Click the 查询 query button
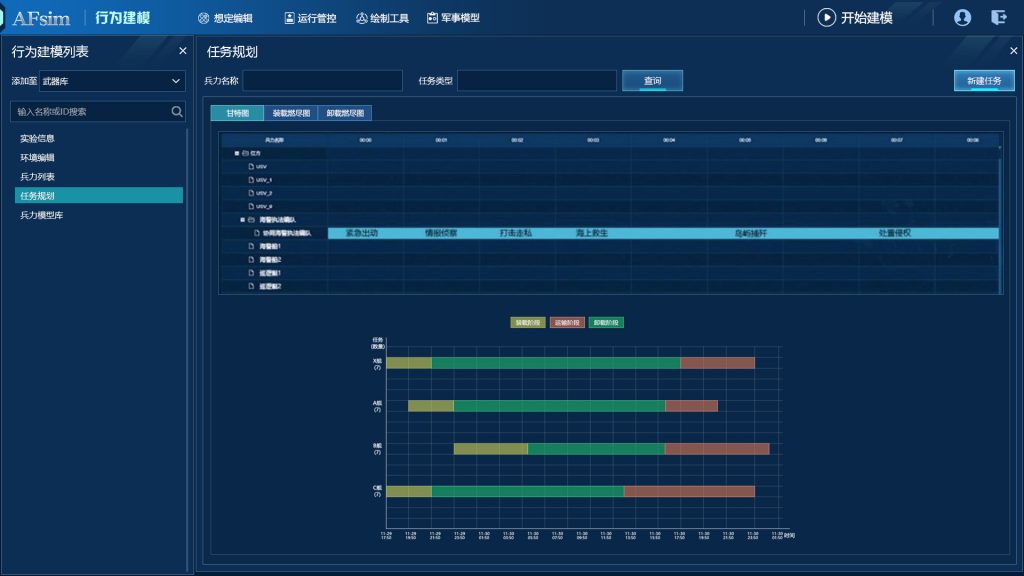The height and width of the screenshot is (576, 1024). pos(652,81)
